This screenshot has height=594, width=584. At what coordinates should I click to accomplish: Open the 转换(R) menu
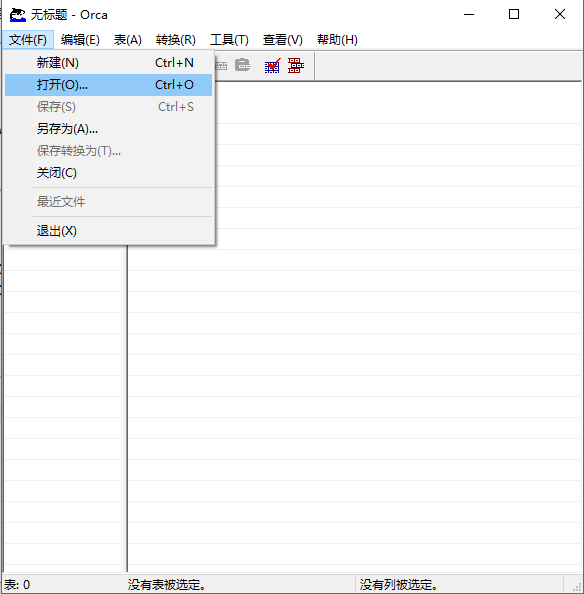[x=176, y=40]
